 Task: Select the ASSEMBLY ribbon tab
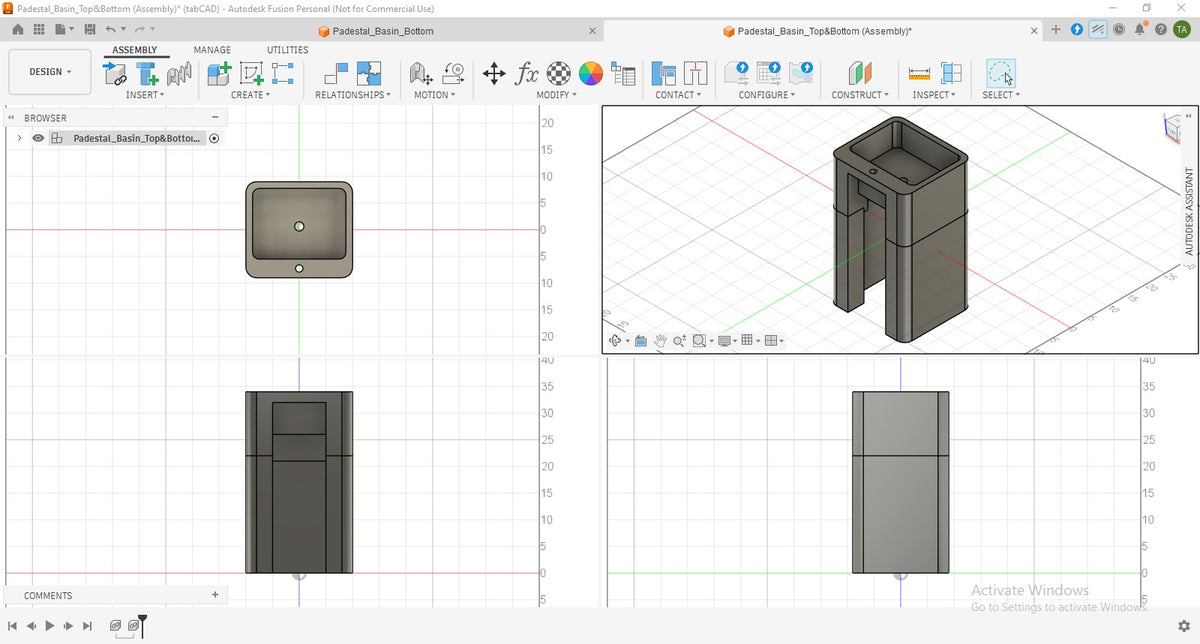point(134,50)
